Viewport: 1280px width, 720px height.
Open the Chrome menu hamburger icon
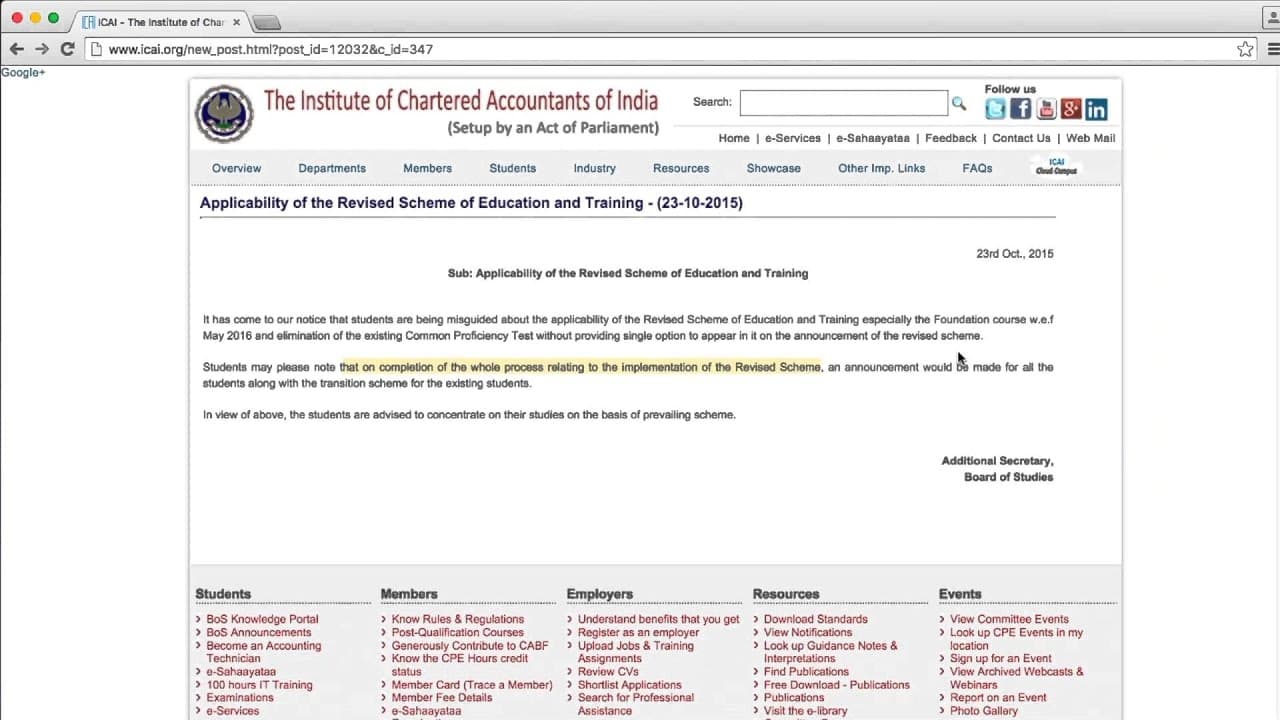pyautogui.click(x=1272, y=49)
